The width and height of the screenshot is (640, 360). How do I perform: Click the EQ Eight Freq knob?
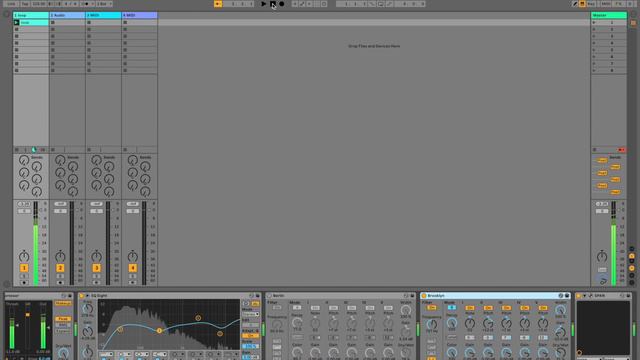click(87, 309)
